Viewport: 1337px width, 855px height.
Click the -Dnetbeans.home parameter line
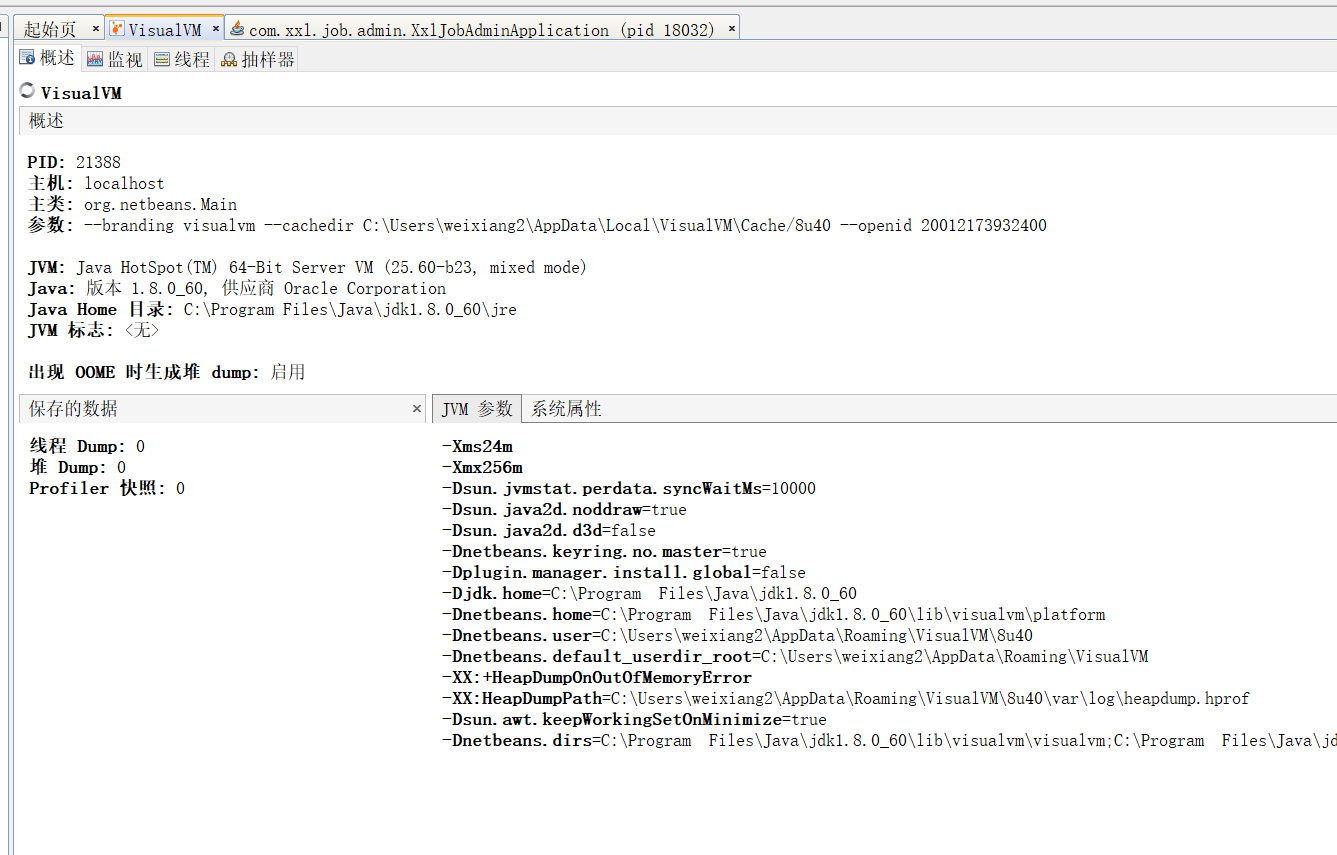pos(773,614)
